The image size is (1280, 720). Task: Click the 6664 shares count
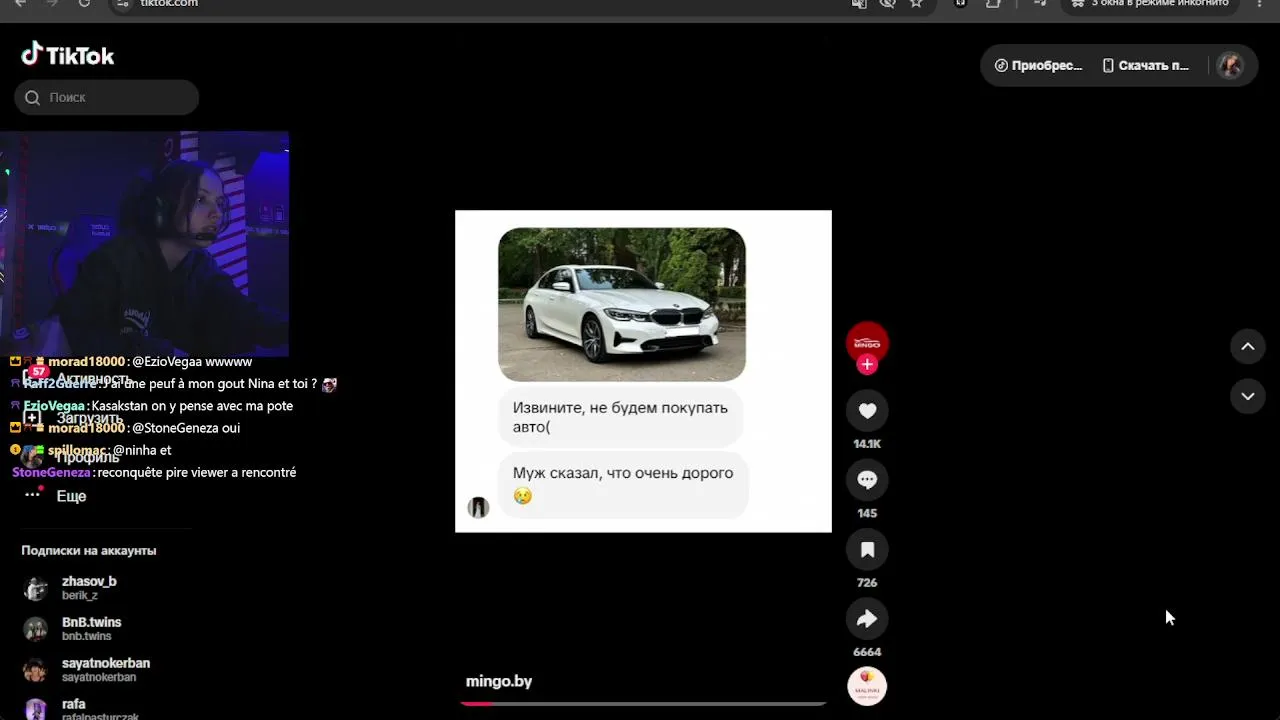(x=867, y=652)
